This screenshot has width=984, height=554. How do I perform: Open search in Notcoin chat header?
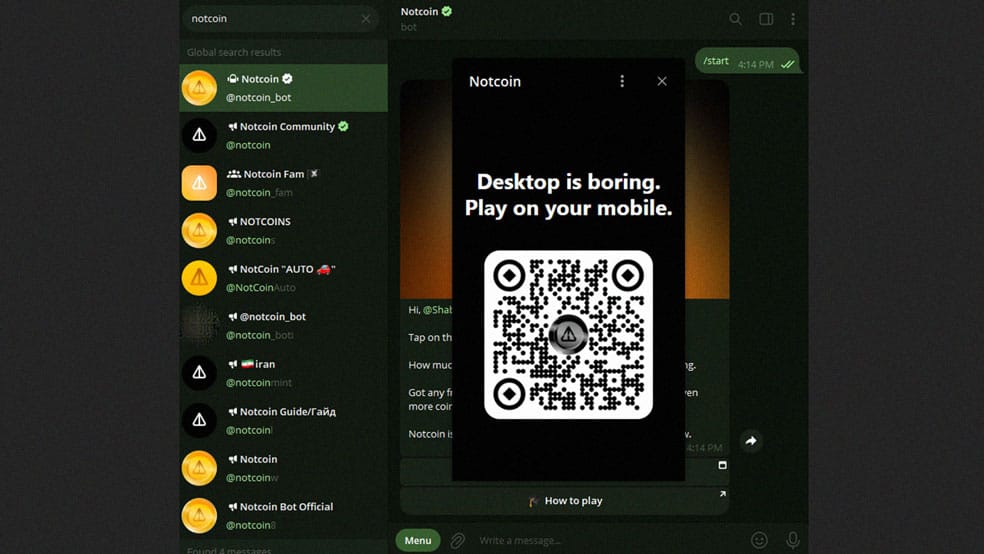[735, 19]
